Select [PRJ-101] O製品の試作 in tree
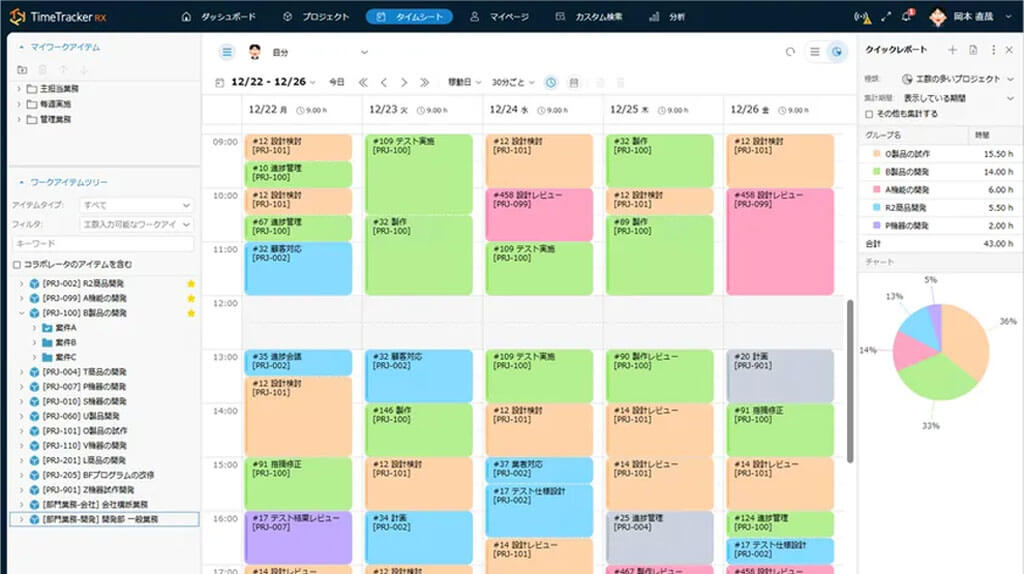This screenshot has width=1024, height=574. coord(85,431)
